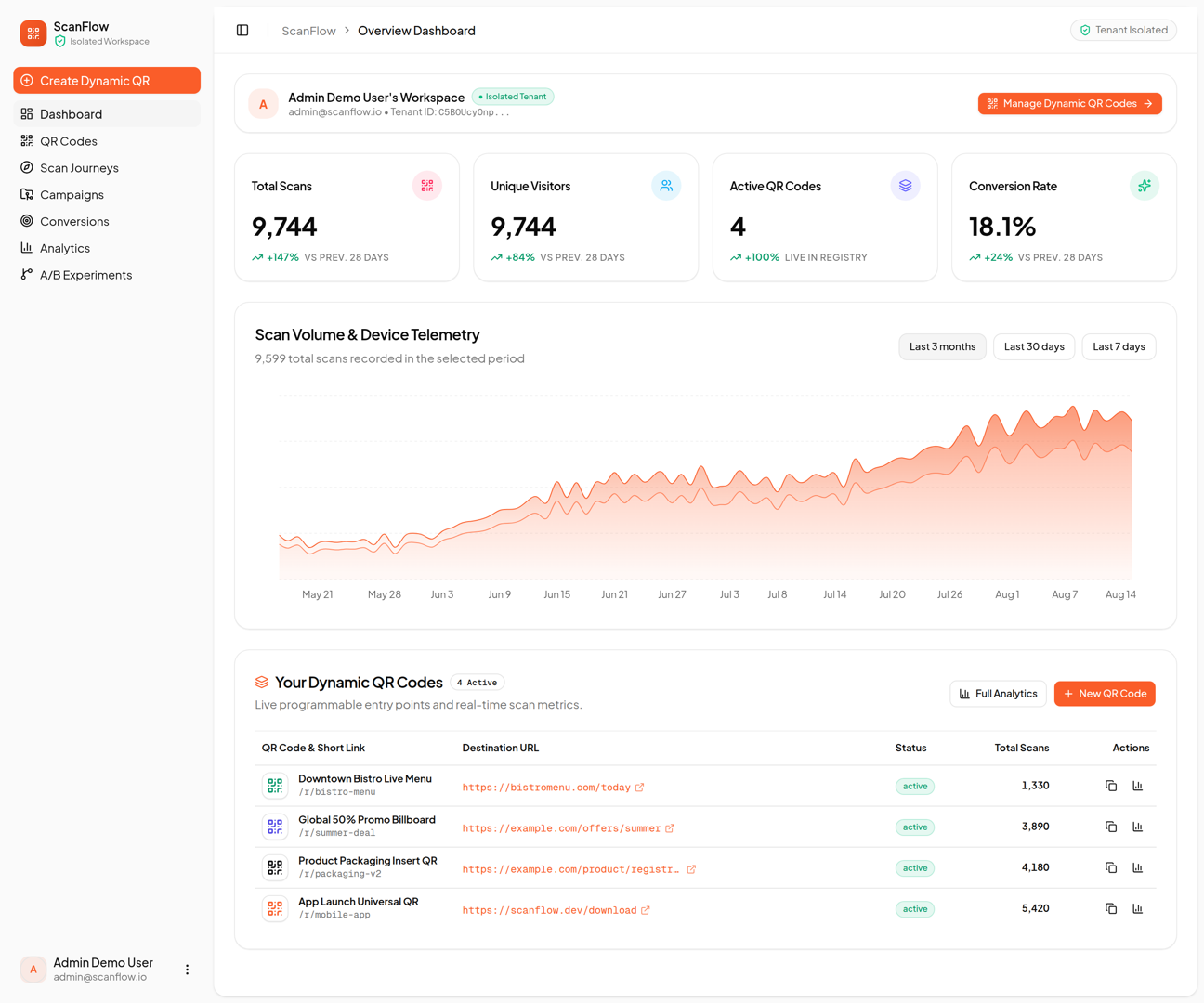Click the Tenant Isolated badge
The width and height of the screenshot is (1204, 1003).
click(1123, 31)
